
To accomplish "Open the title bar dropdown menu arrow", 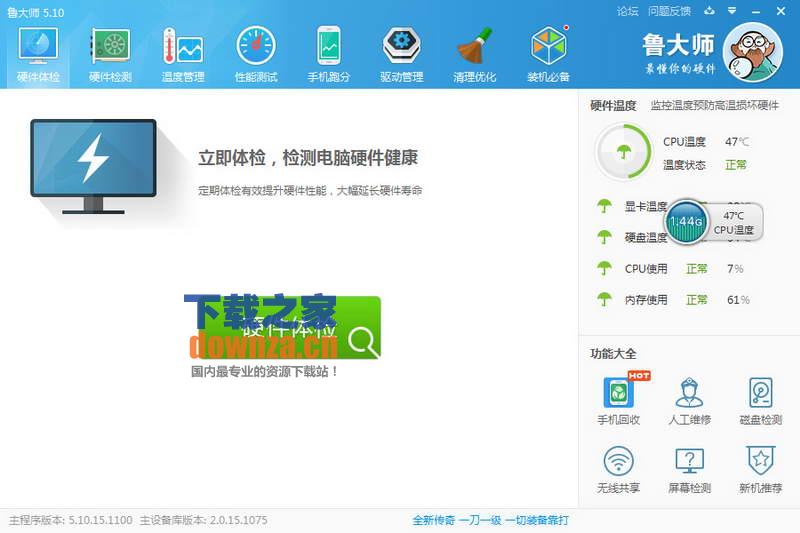I will click(732, 11).
